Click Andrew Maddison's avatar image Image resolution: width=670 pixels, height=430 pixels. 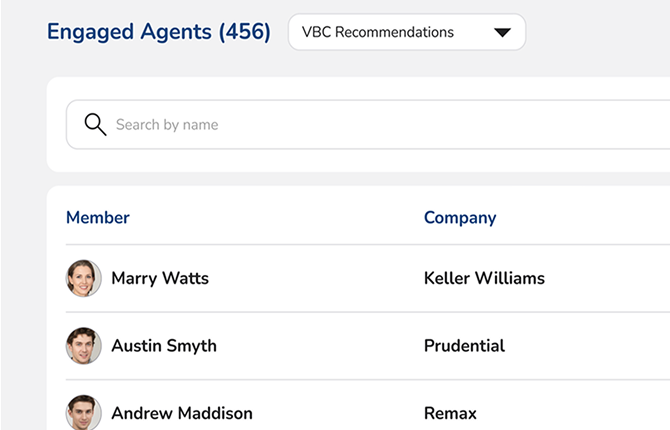[84, 412]
